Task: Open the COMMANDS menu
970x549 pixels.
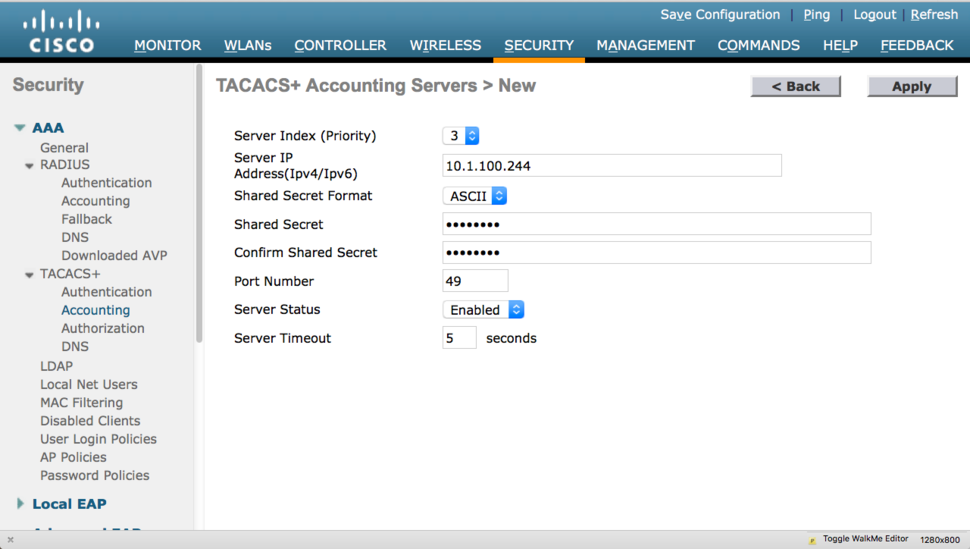Action: (x=758, y=45)
